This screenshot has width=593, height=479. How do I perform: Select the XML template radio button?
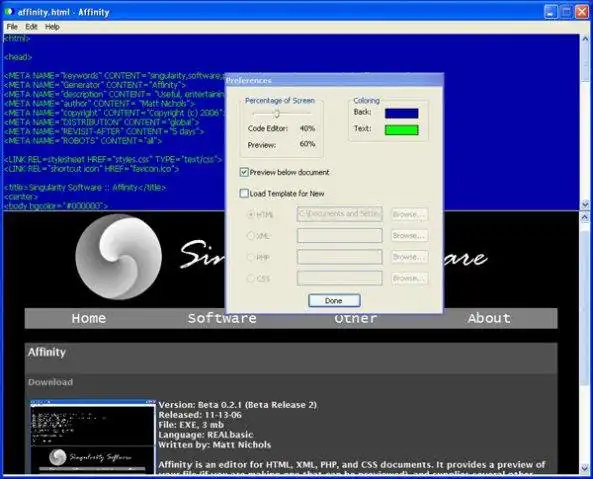250,236
